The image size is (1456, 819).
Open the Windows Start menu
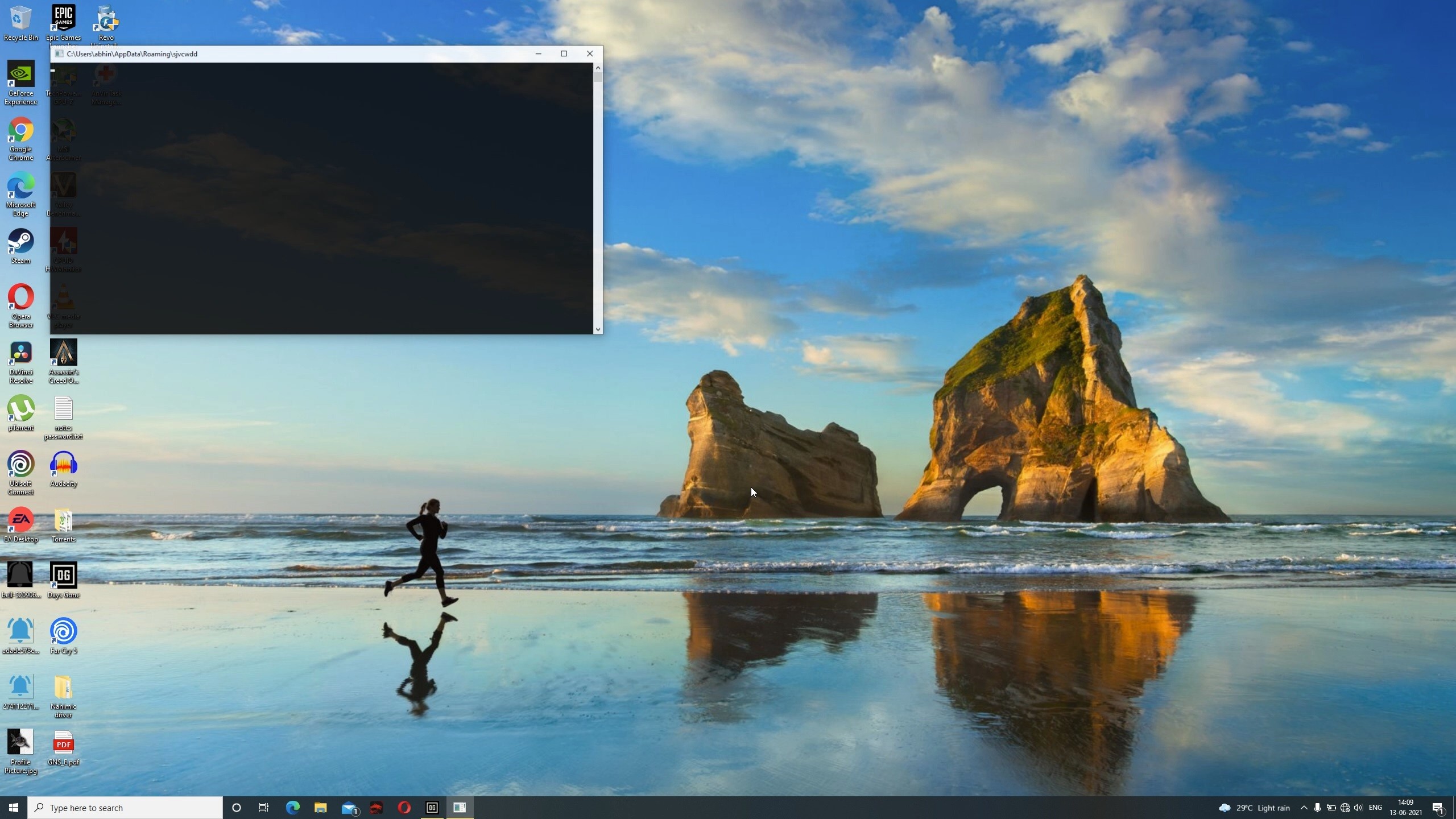pyautogui.click(x=14, y=808)
